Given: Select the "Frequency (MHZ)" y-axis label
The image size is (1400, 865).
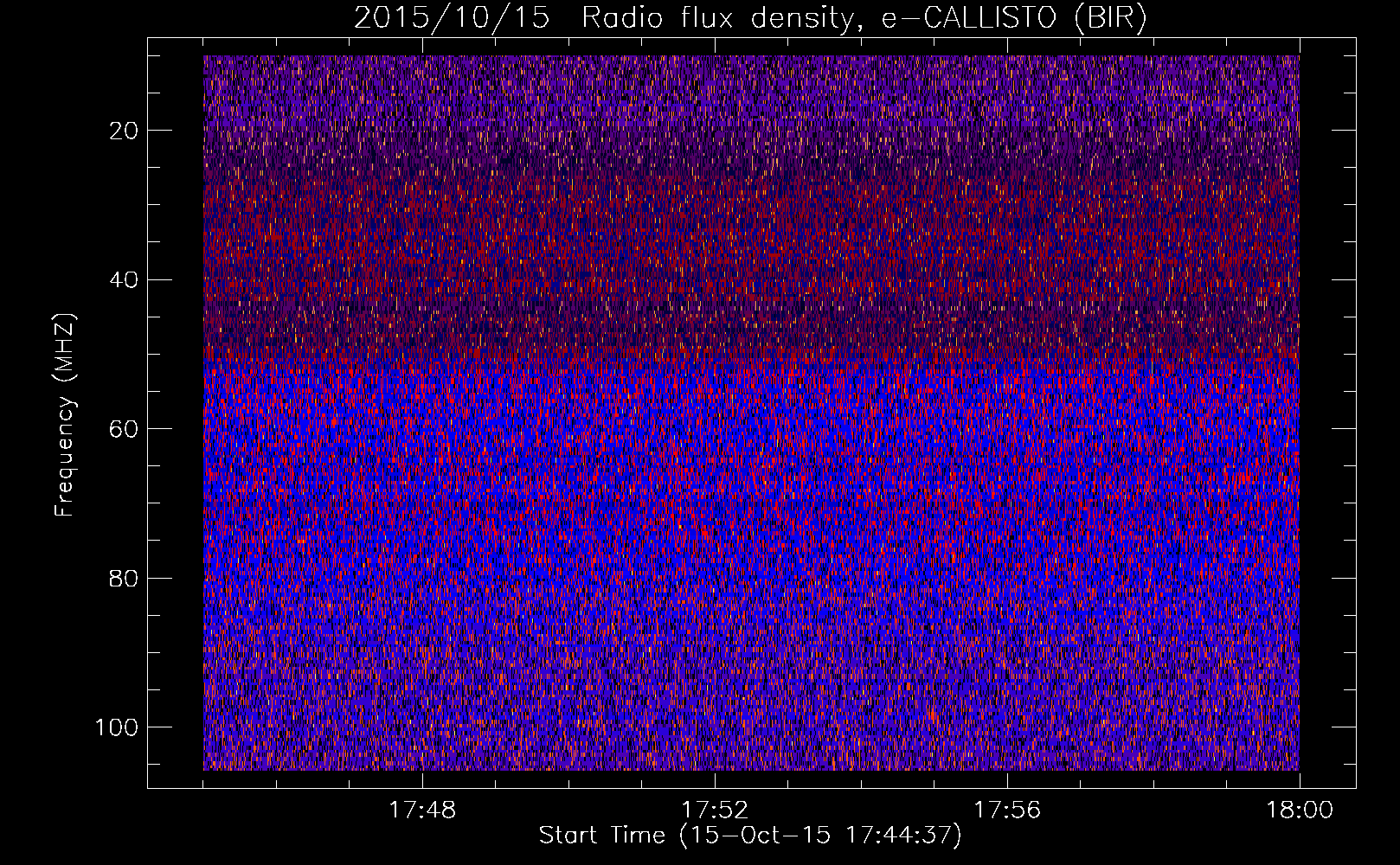Looking at the screenshot, I should pyautogui.click(x=65, y=414).
